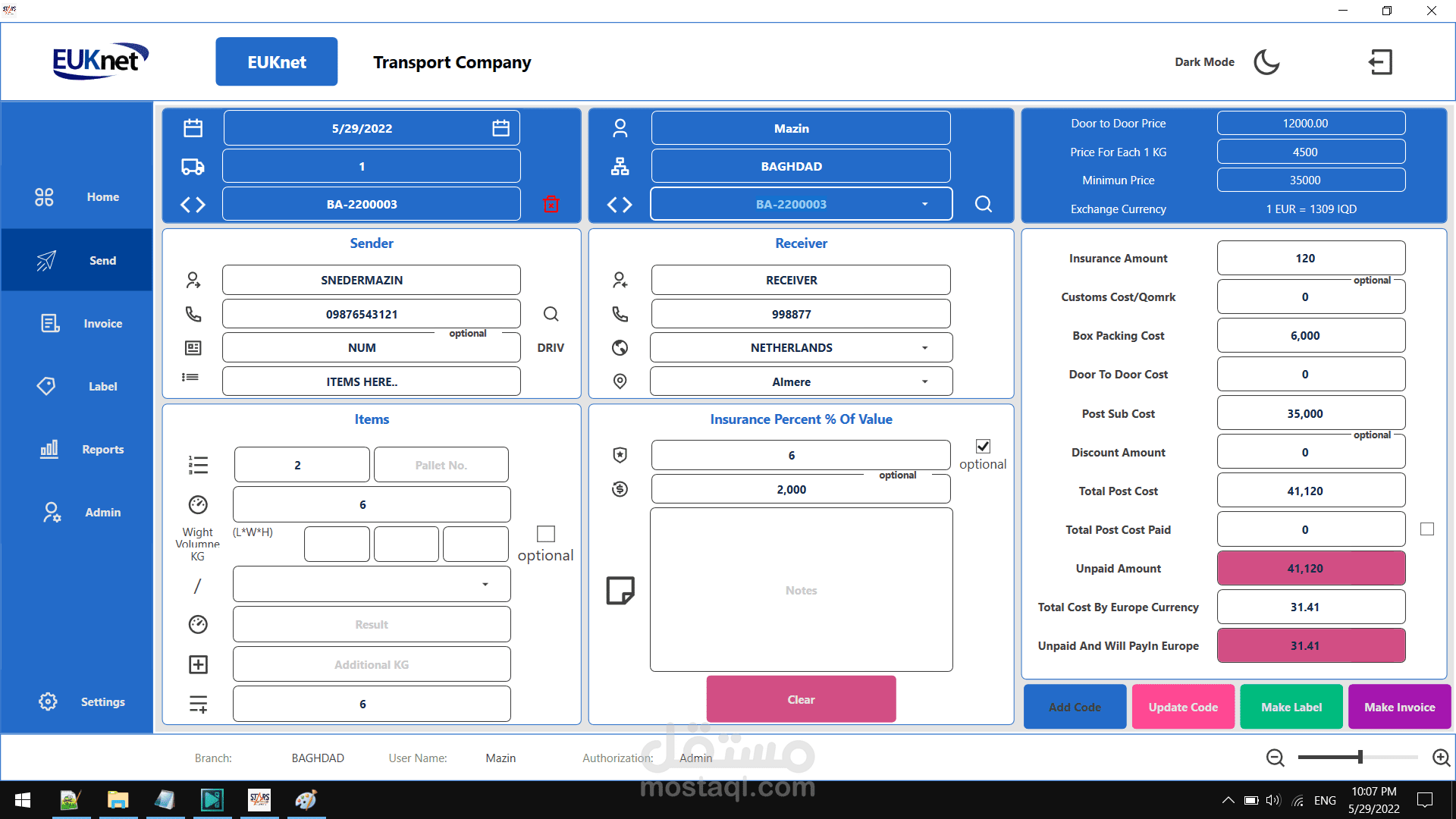This screenshot has height=819, width=1456.
Task: Toggle Dark Mode moon icon
Action: (x=1266, y=62)
